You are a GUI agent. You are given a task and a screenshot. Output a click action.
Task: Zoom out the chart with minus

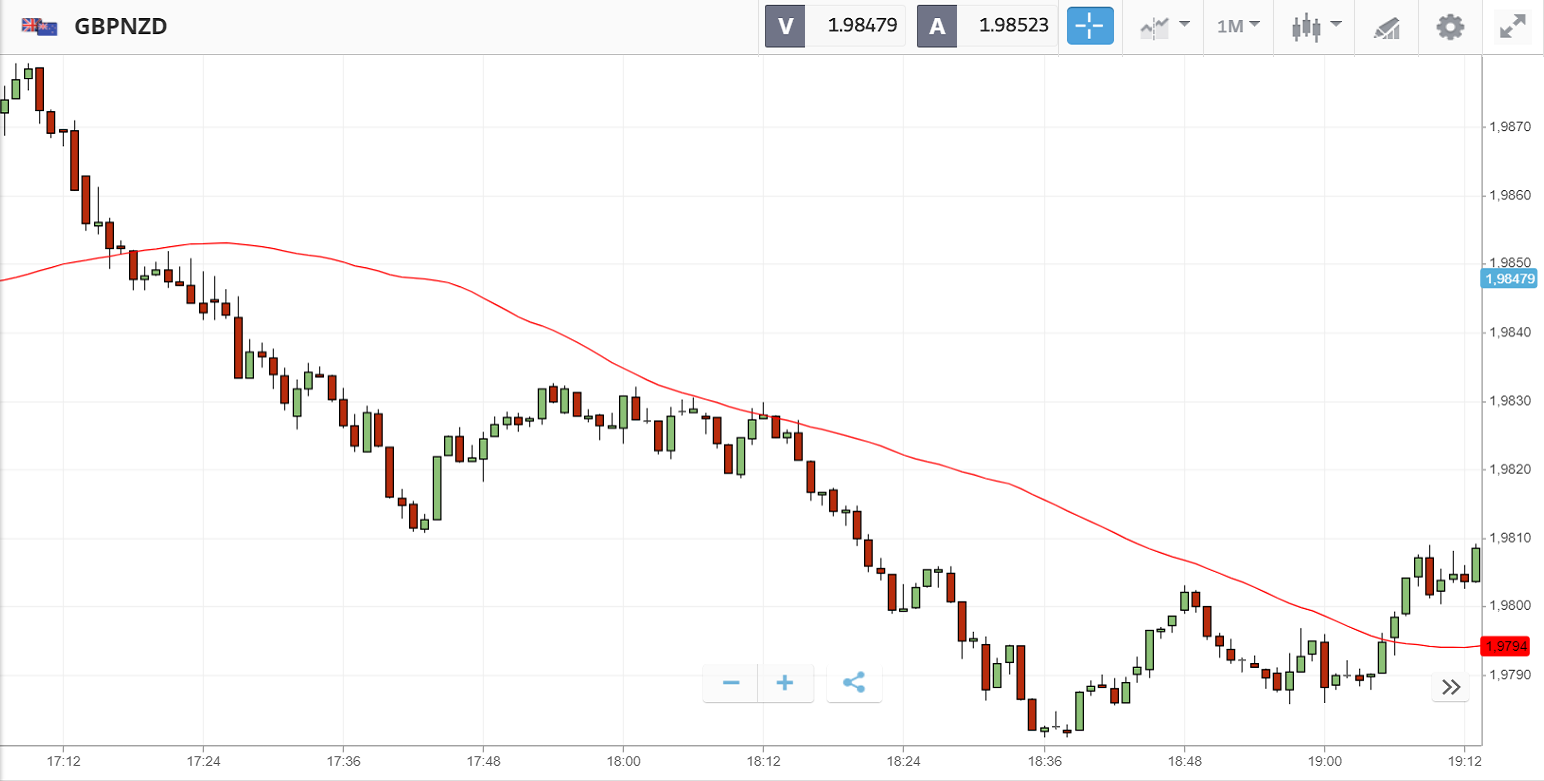coord(731,683)
